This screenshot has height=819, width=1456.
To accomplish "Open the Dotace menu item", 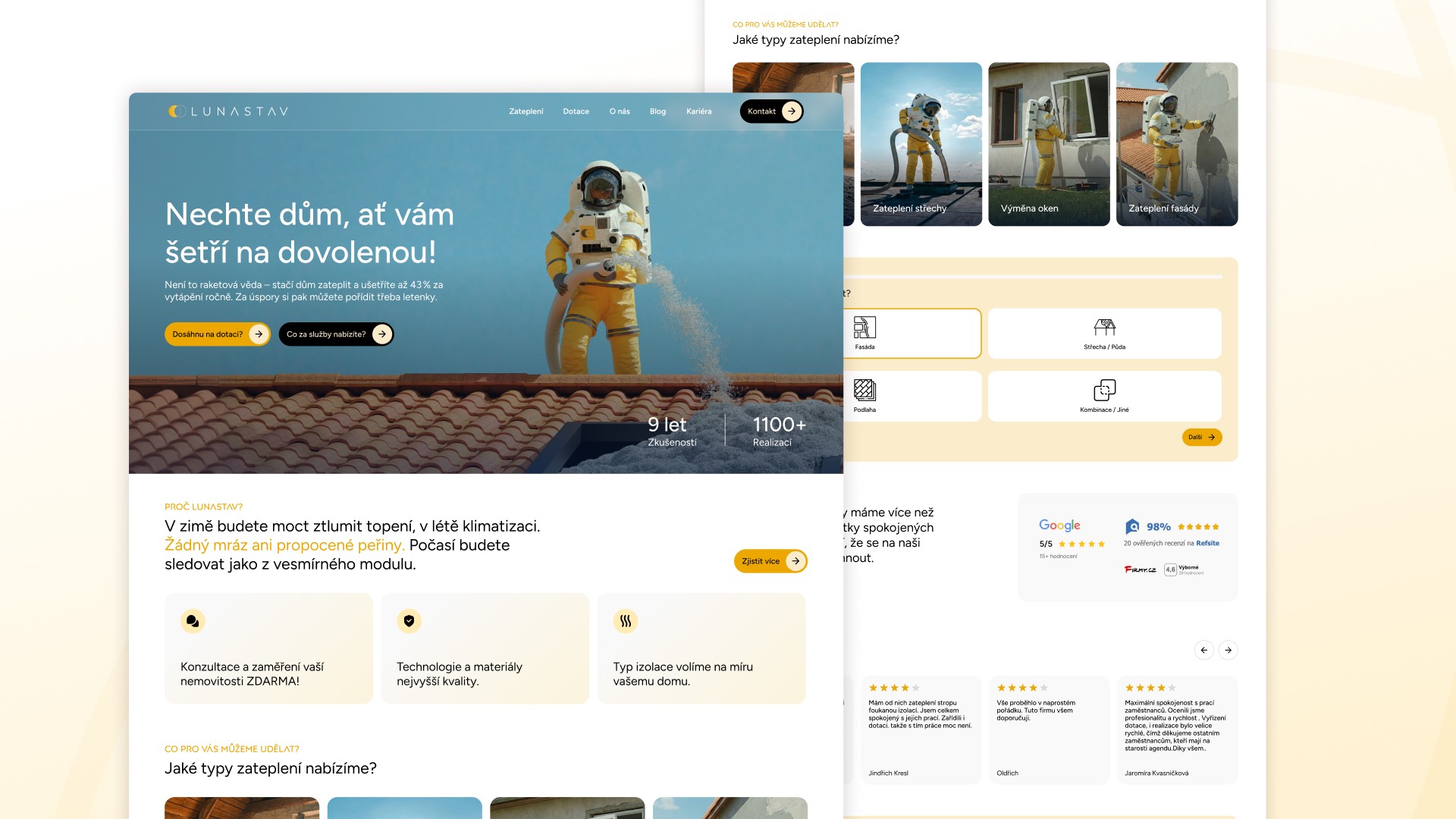I will 576,111.
